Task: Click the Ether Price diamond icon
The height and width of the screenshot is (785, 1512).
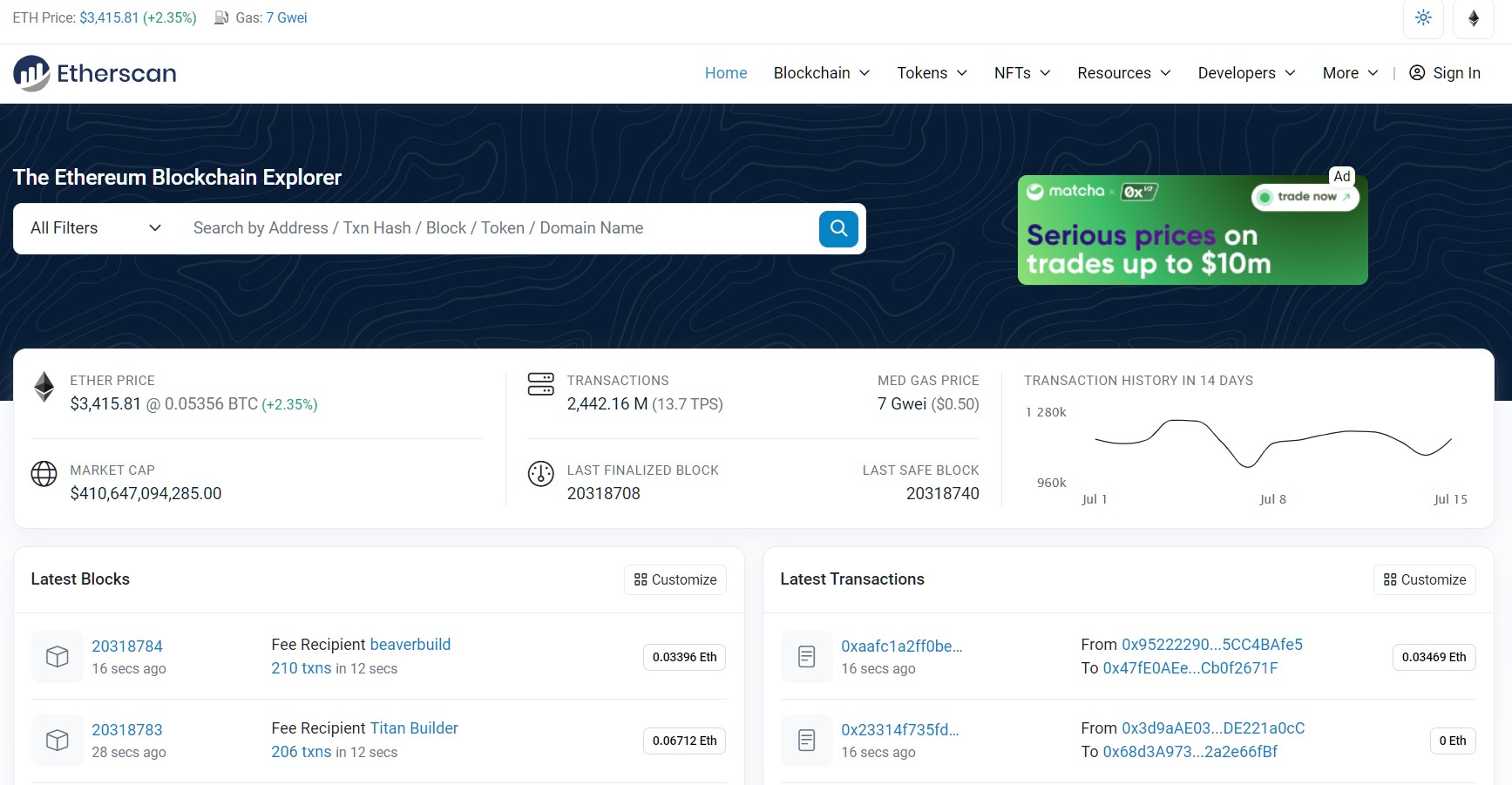Action: click(x=44, y=387)
